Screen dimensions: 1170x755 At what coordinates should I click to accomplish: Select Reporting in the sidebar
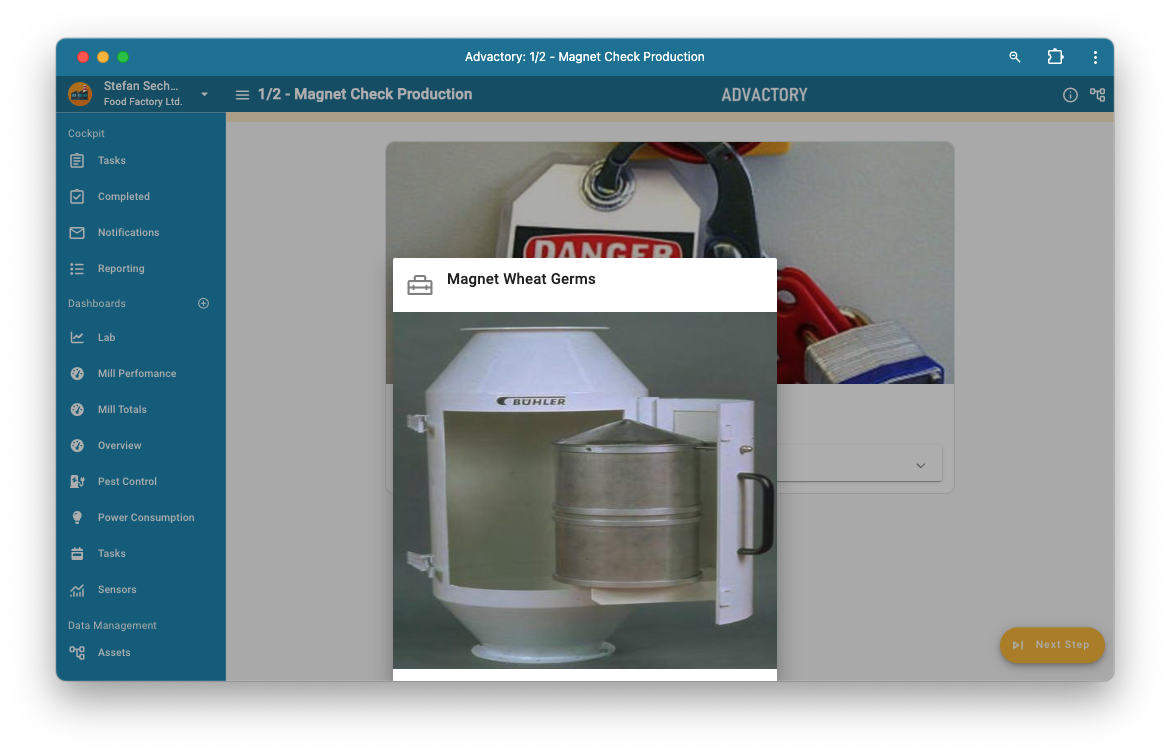point(121,269)
